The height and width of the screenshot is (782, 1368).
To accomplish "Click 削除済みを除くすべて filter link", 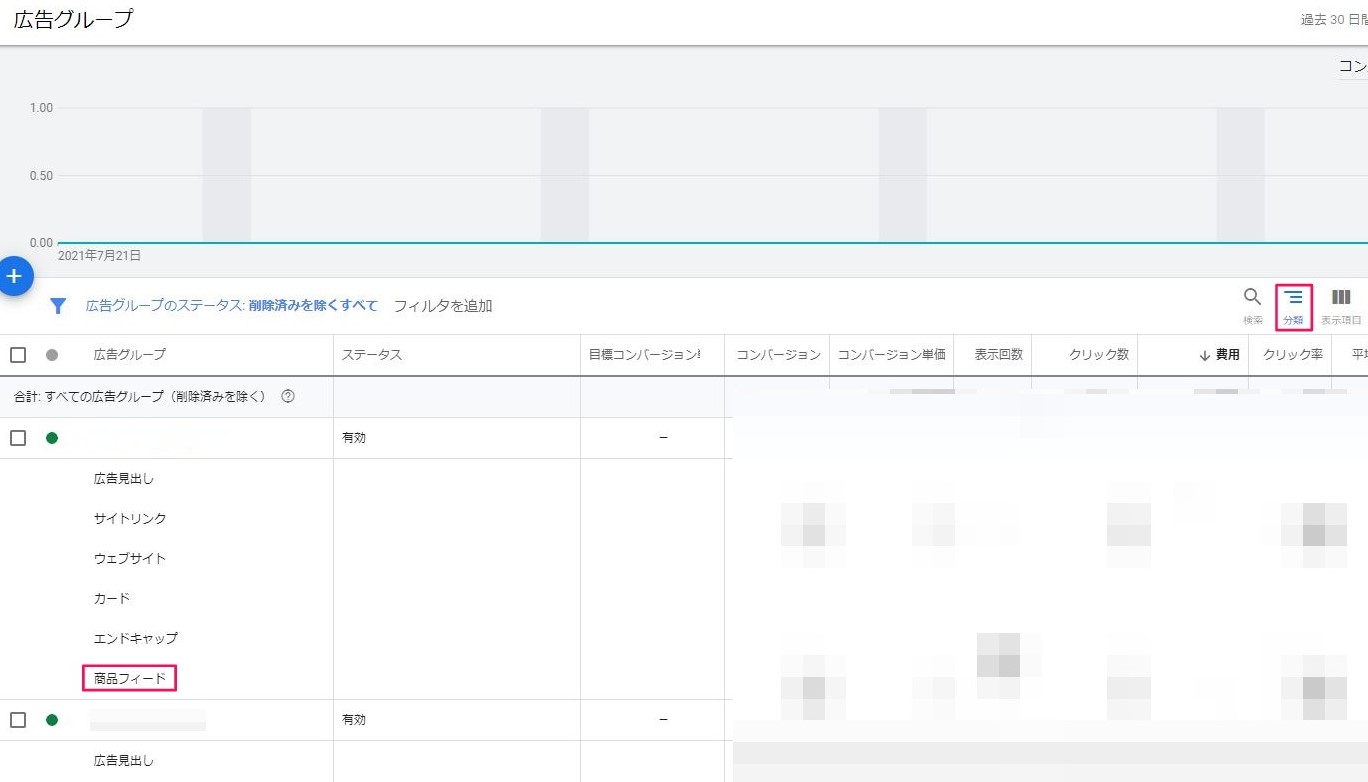I will (313, 306).
